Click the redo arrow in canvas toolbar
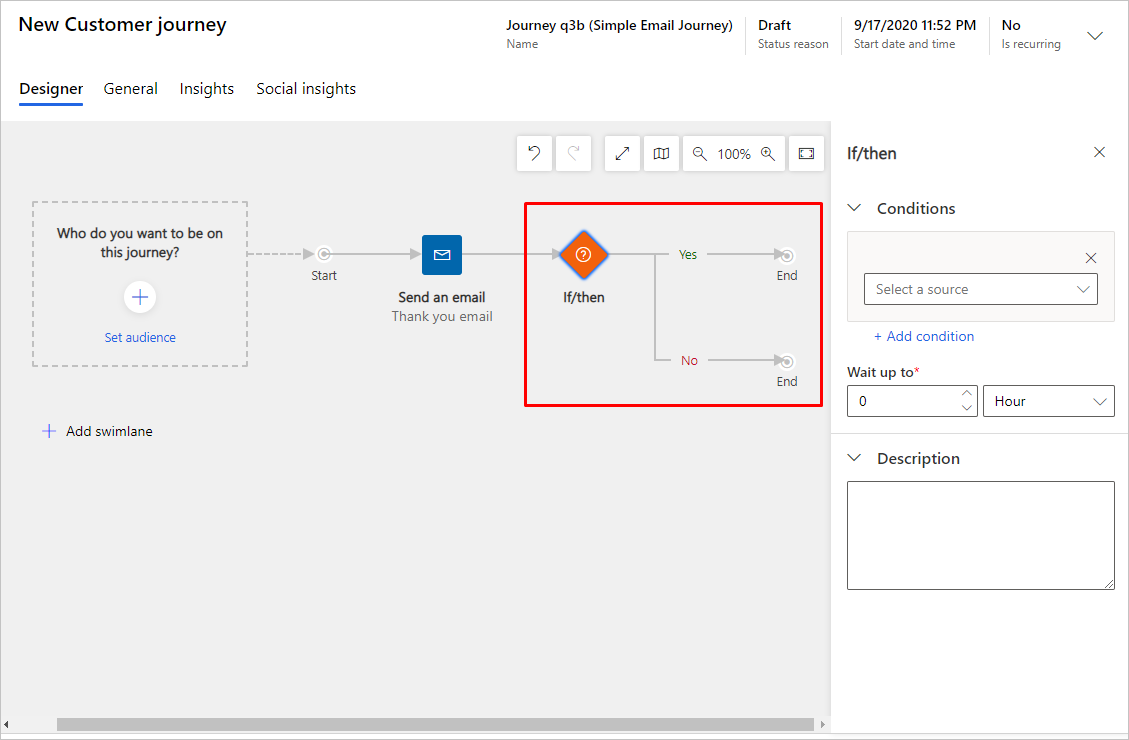The height and width of the screenshot is (740, 1129). (x=573, y=153)
